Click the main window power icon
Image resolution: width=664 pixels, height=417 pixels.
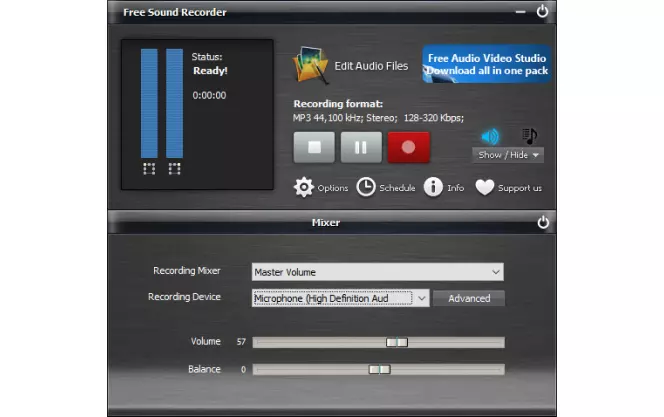point(542,11)
